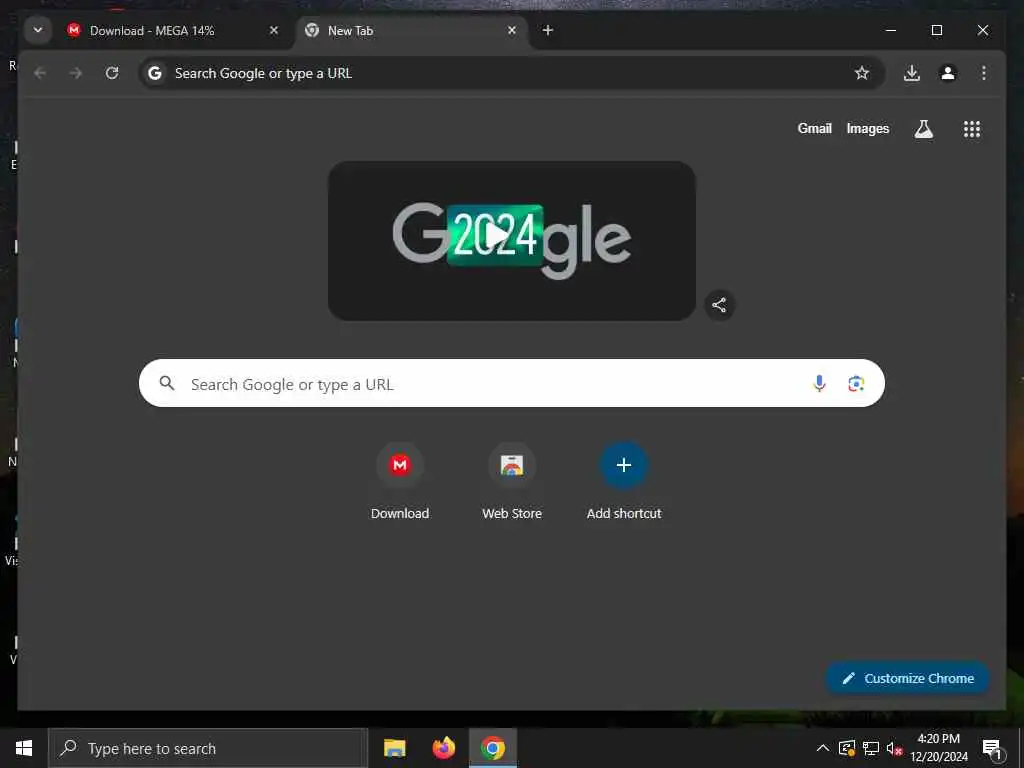
Task: Click the Windows taskbar search box
Action: point(208,748)
